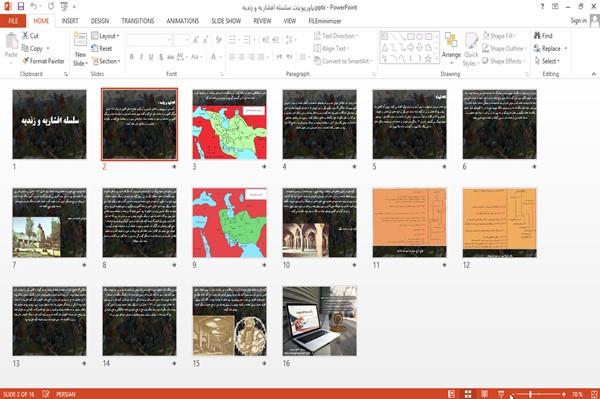The height and width of the screenshot is (399, 600).
Task: Open the Section dropdown
Action: pos(106,61)
